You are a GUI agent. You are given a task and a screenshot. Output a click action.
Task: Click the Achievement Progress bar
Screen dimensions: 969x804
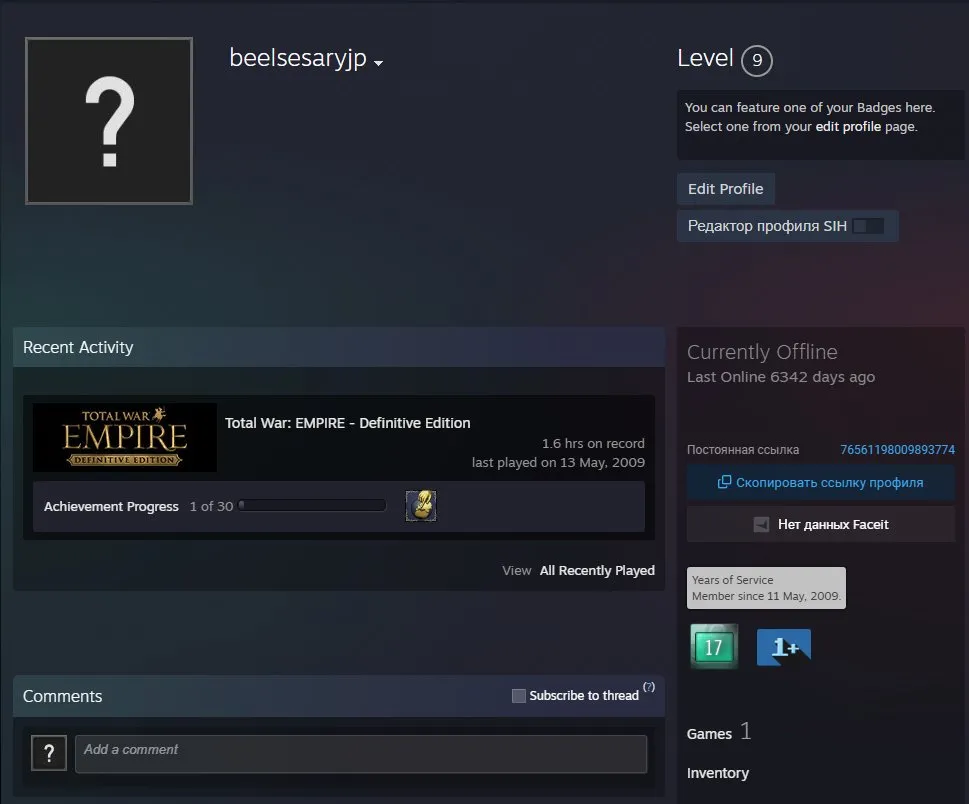(x=312, y=506)
